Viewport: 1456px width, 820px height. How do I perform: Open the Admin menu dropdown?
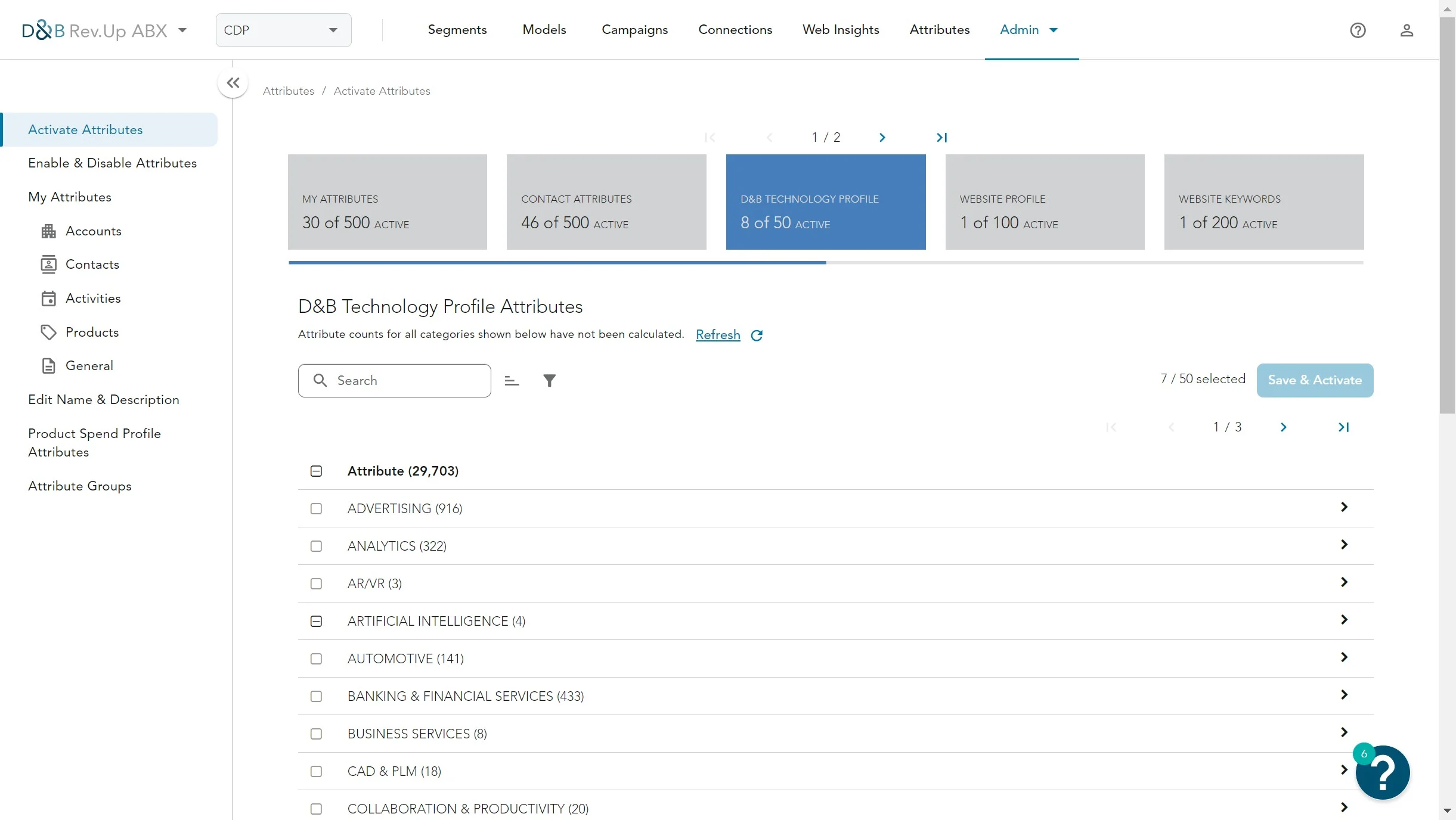point(1029,30)
